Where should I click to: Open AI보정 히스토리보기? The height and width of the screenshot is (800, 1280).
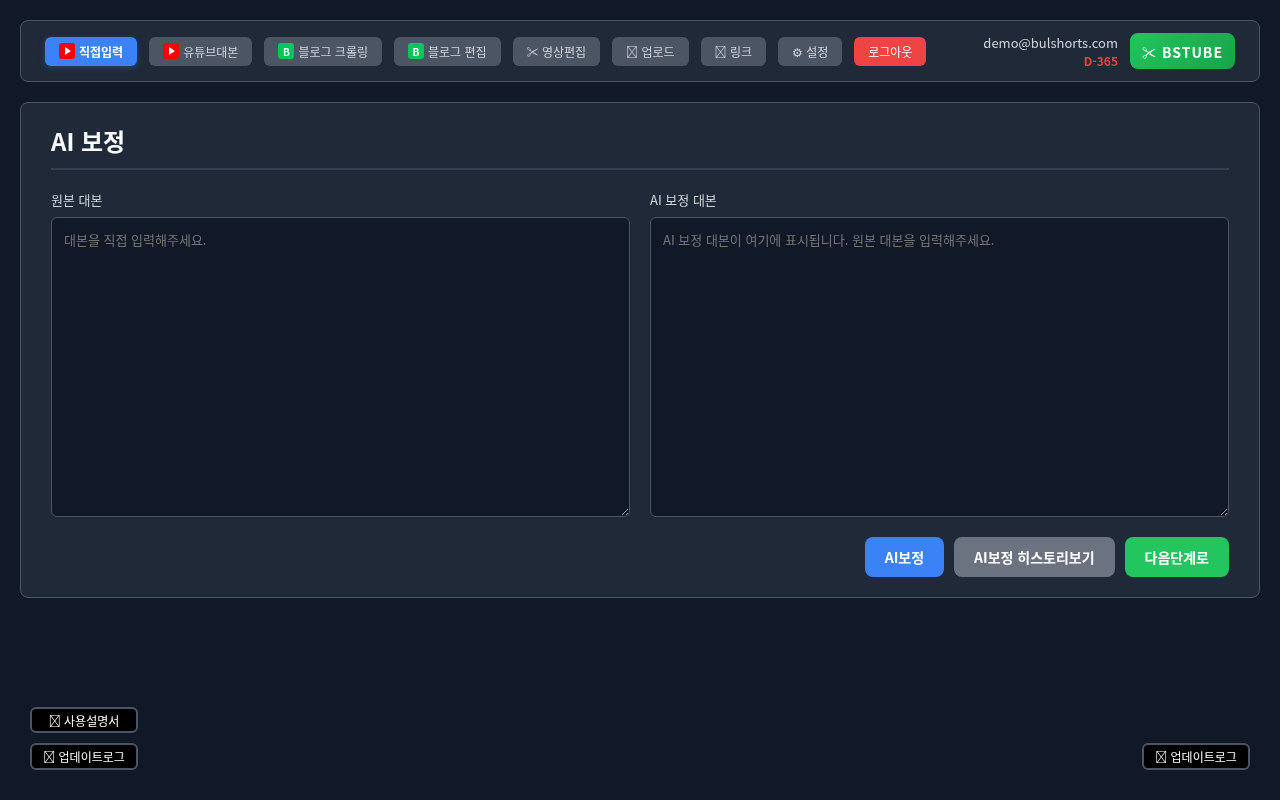coord(1034,557)
